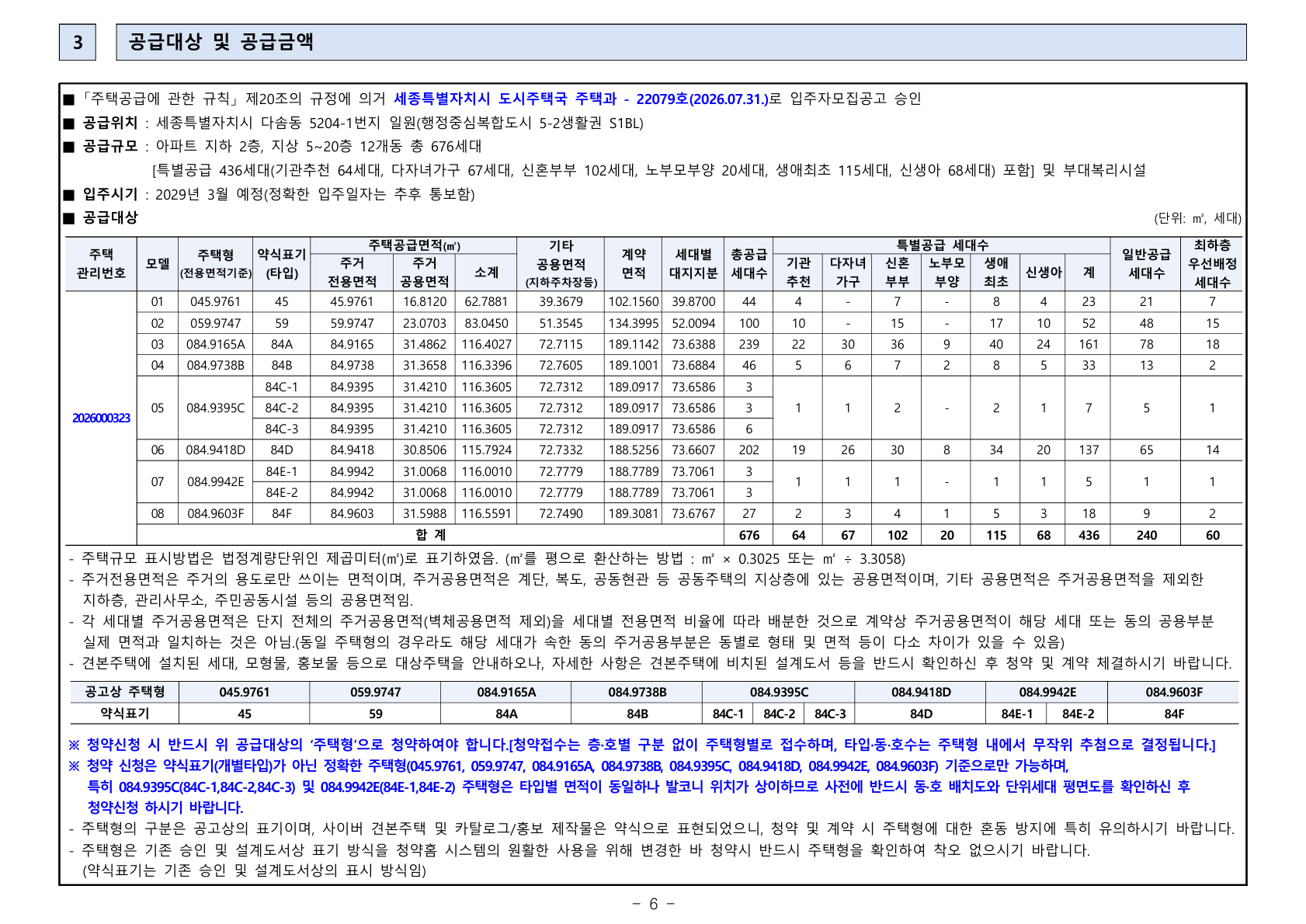
Task: Click the '최하층 우선배정 세대수' column header
Action: click(1212, 264)
